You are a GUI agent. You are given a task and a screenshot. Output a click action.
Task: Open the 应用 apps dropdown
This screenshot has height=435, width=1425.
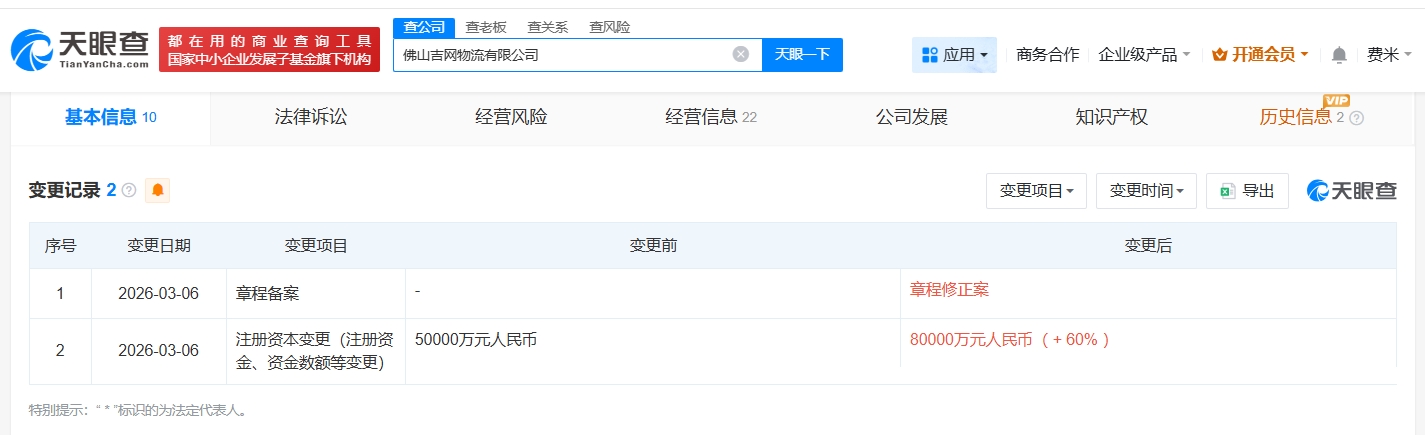(954, 55)
